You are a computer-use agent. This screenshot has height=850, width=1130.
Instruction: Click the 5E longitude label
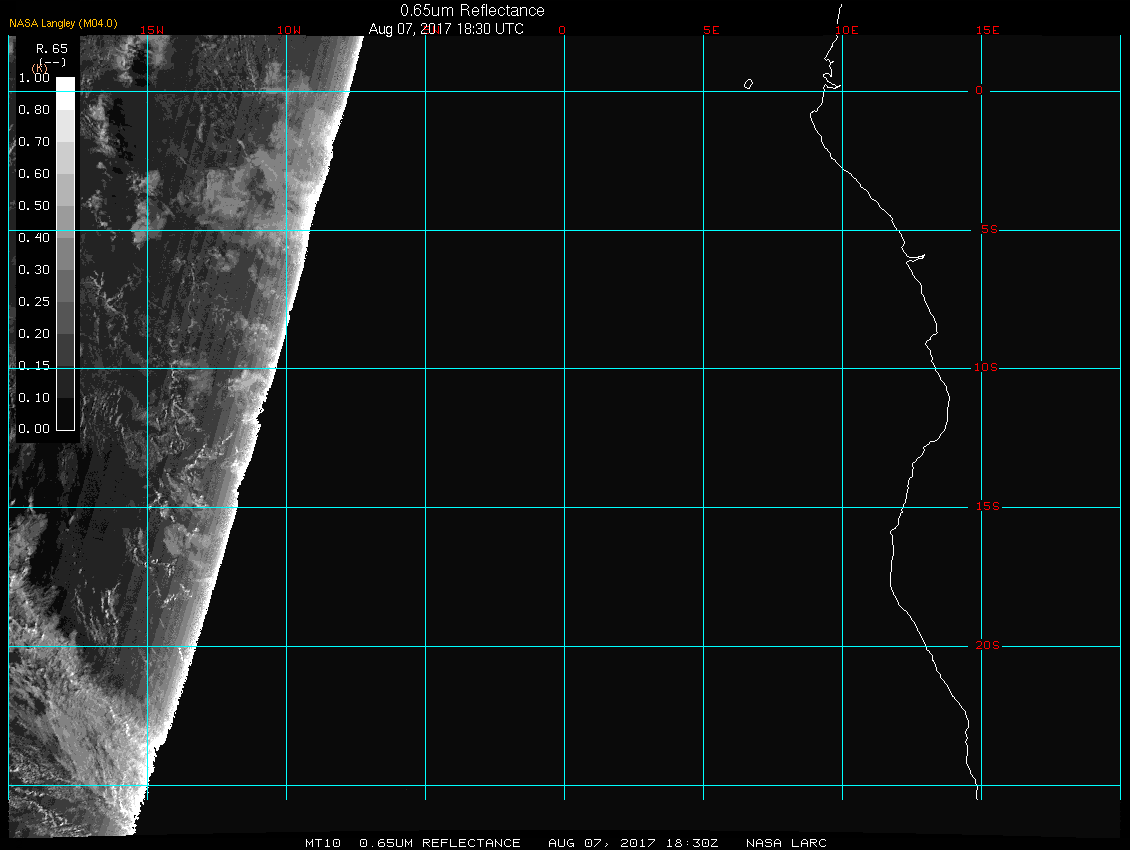[x=711, y=30]
